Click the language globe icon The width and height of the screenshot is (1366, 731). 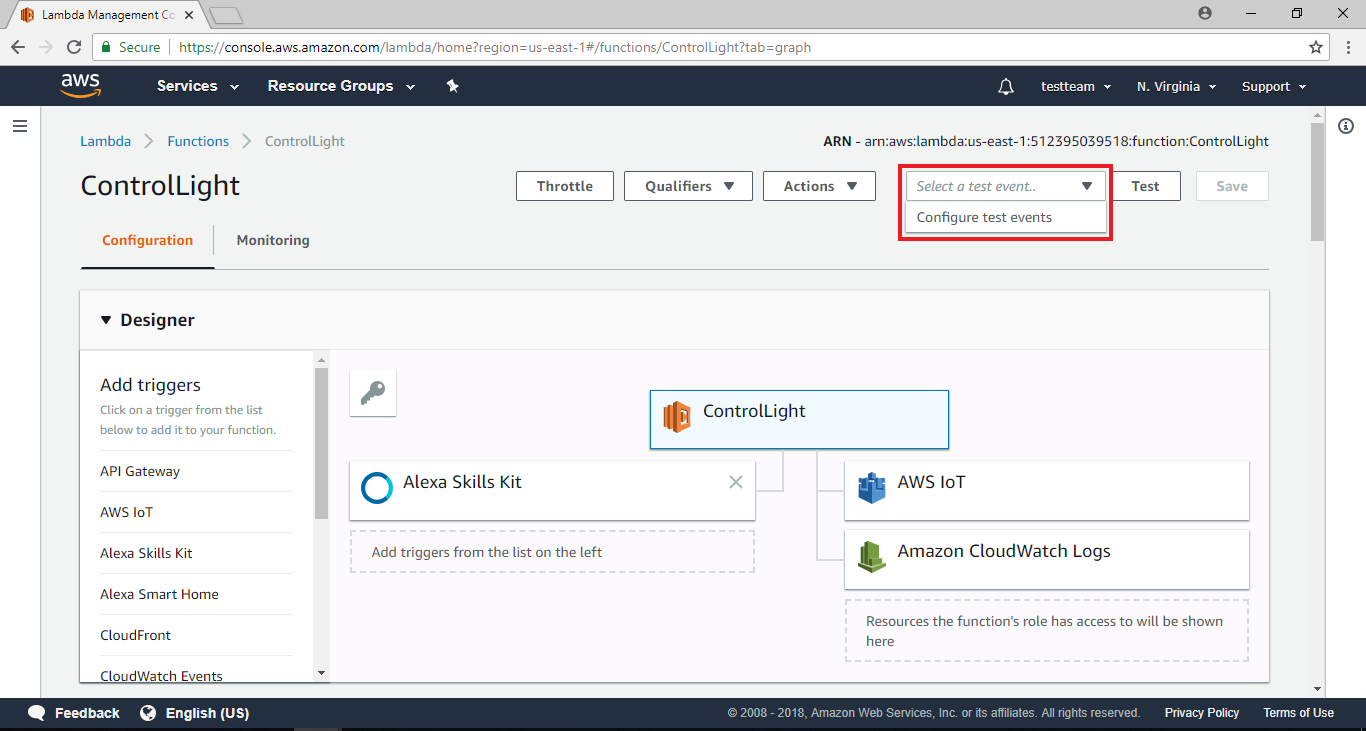148,713
